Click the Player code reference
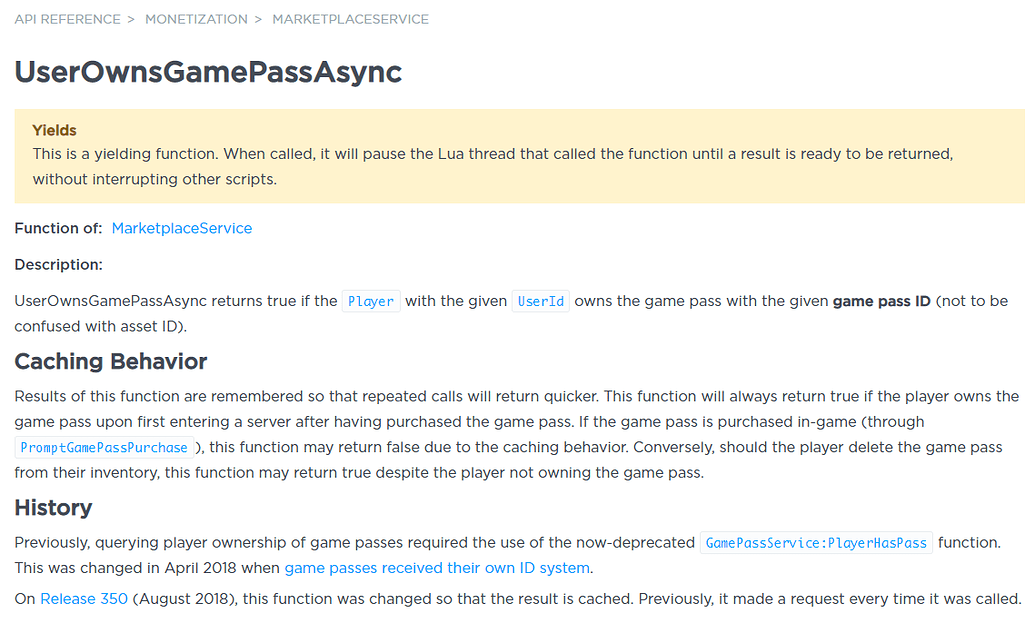 point(370,300)
